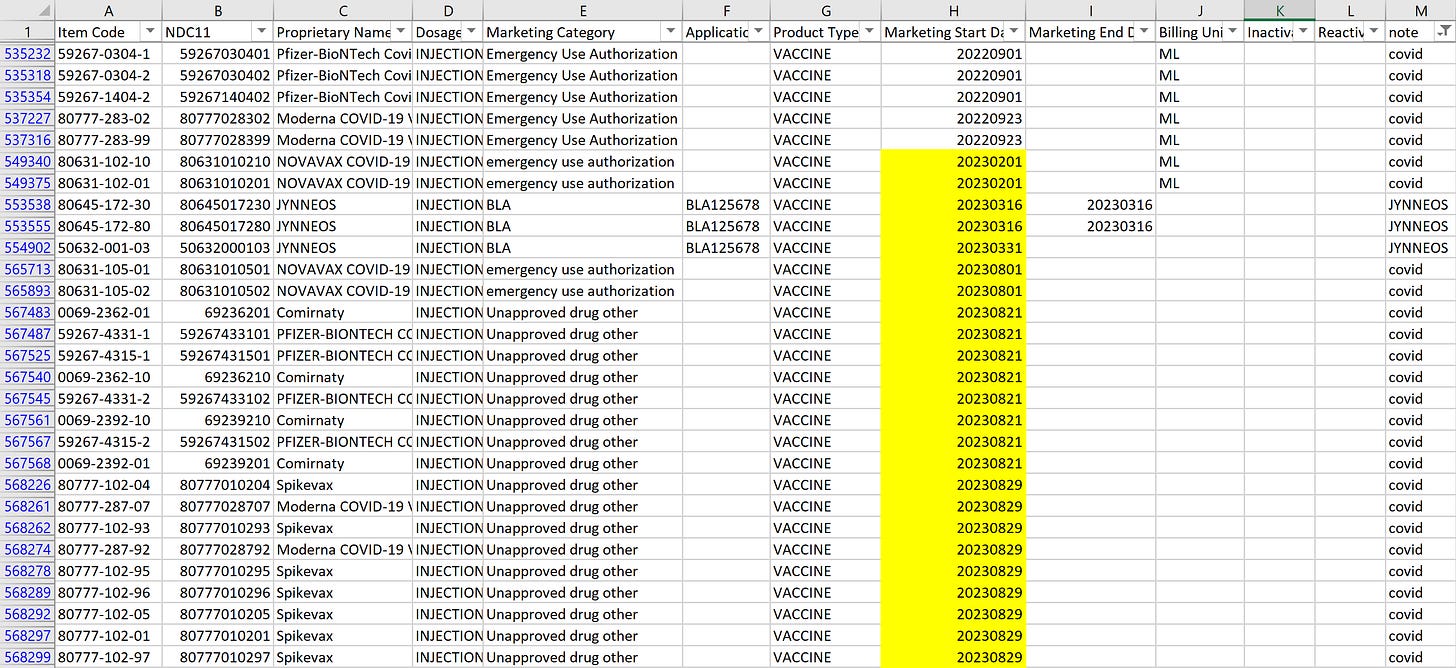Click highlighted start date in row 549375

[953, 183]
